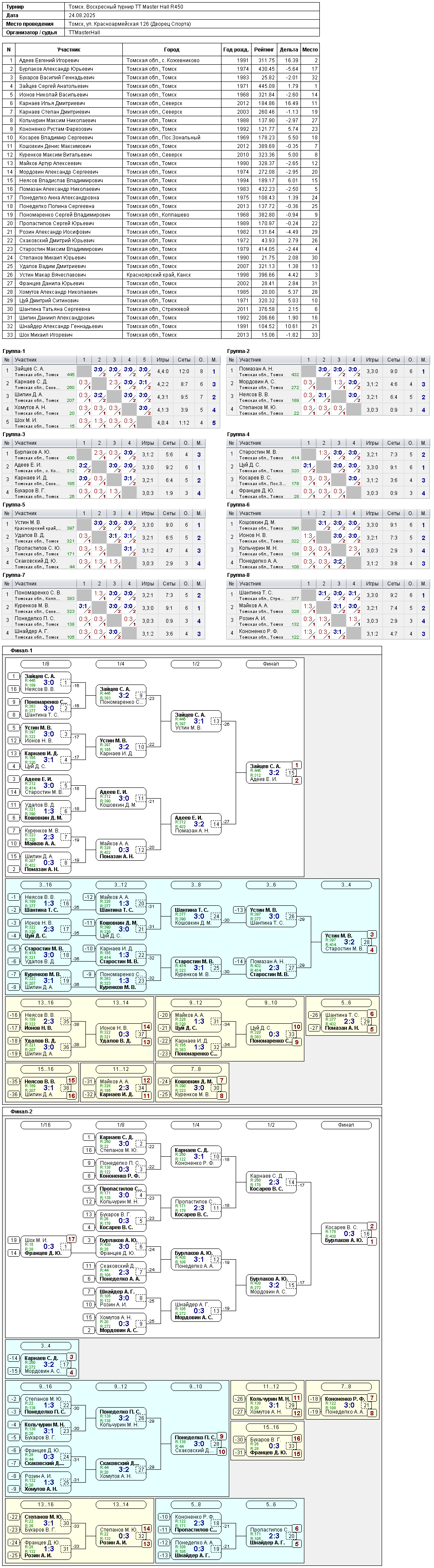Viewport: 434px width, 1568px height.
Task: Click the delta value 16.49
Action: tap(291, 103)
